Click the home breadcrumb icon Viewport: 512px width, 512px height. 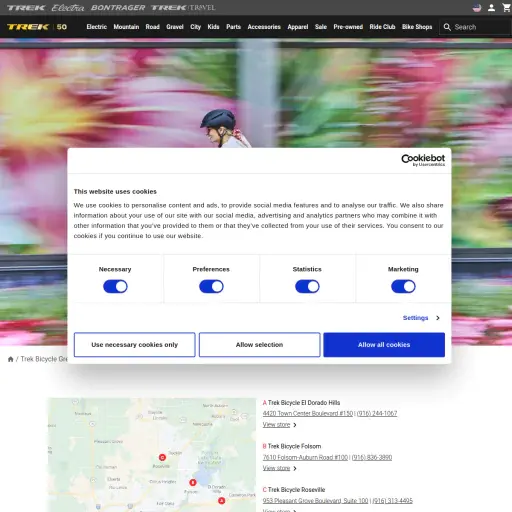tap(10, 359)
